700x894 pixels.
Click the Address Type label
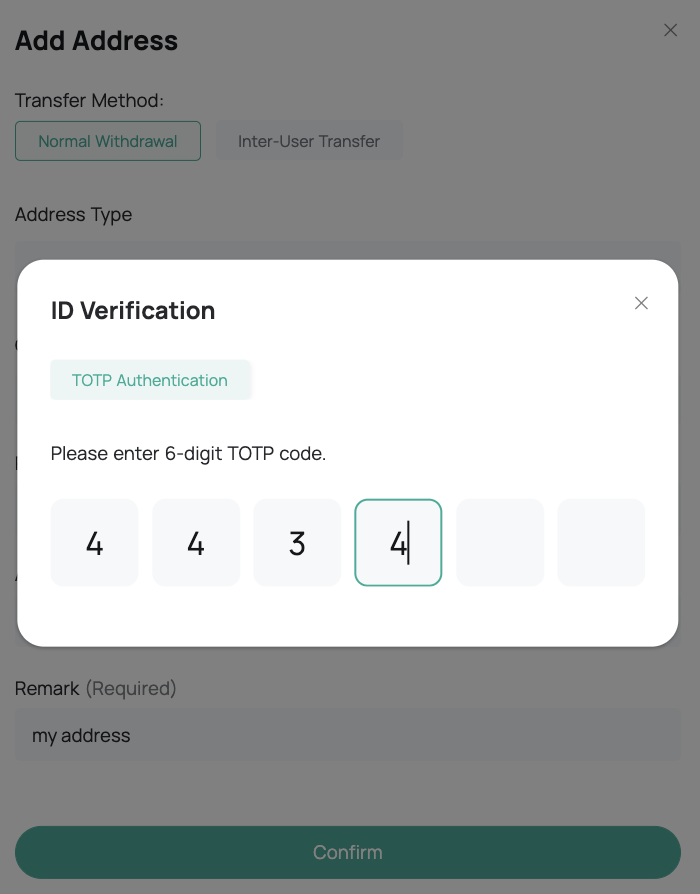coord(74,215)
